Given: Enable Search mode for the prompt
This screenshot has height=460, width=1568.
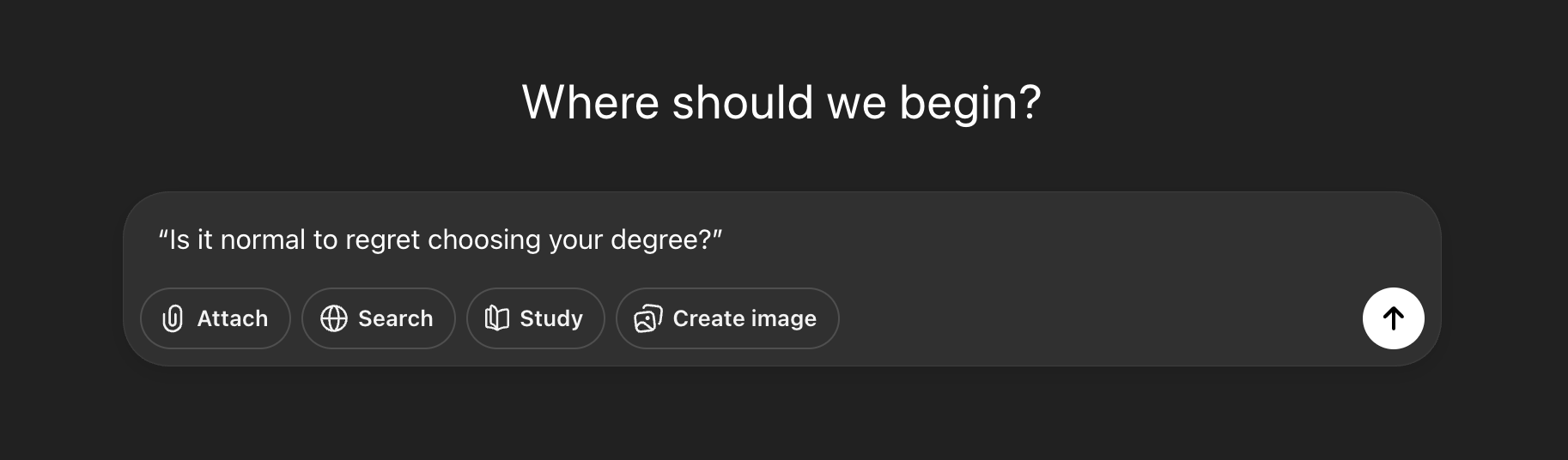Looking at the screenshot, I should tap(378, 318).
